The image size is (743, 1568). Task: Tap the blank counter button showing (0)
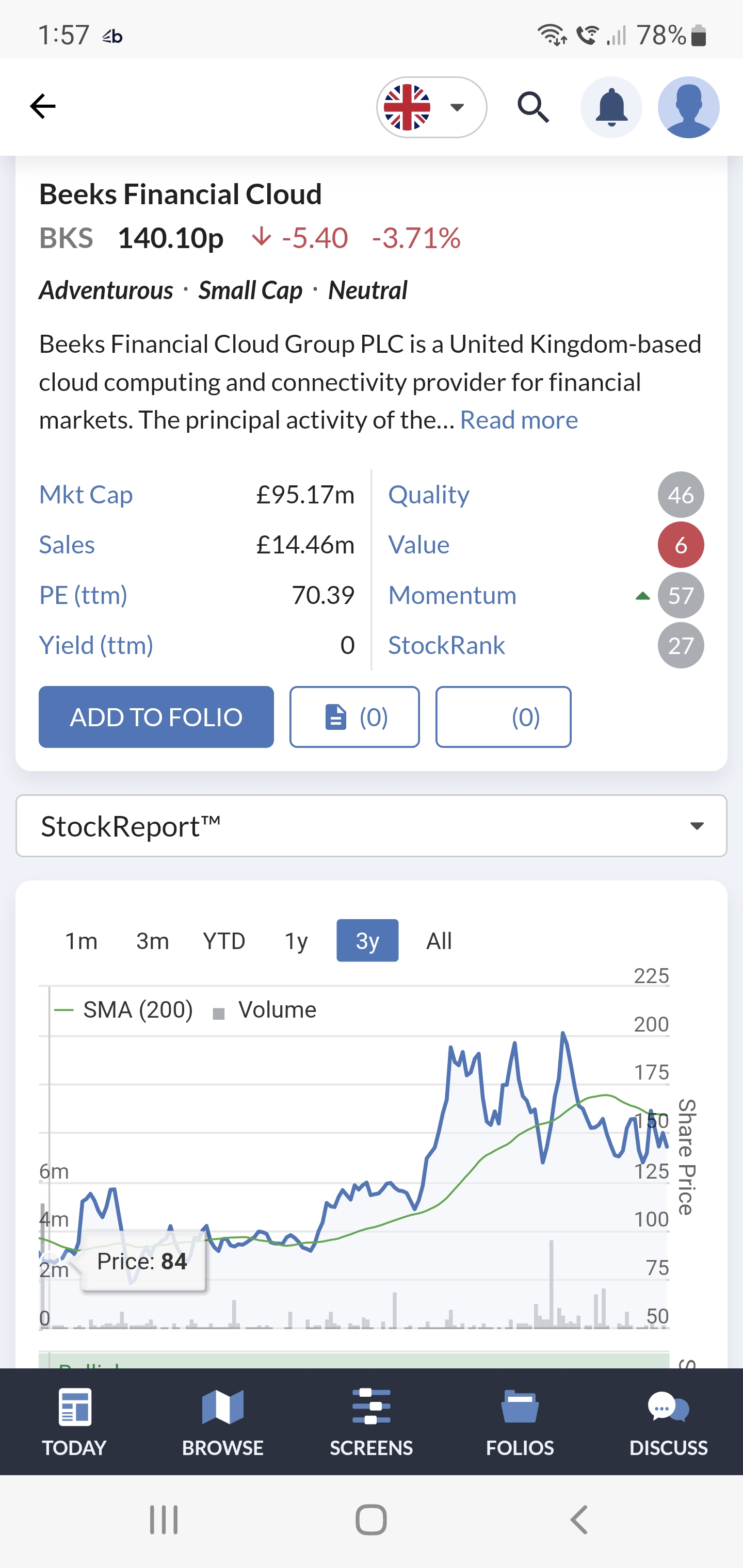pyautogui.click(x=503, y=717)
